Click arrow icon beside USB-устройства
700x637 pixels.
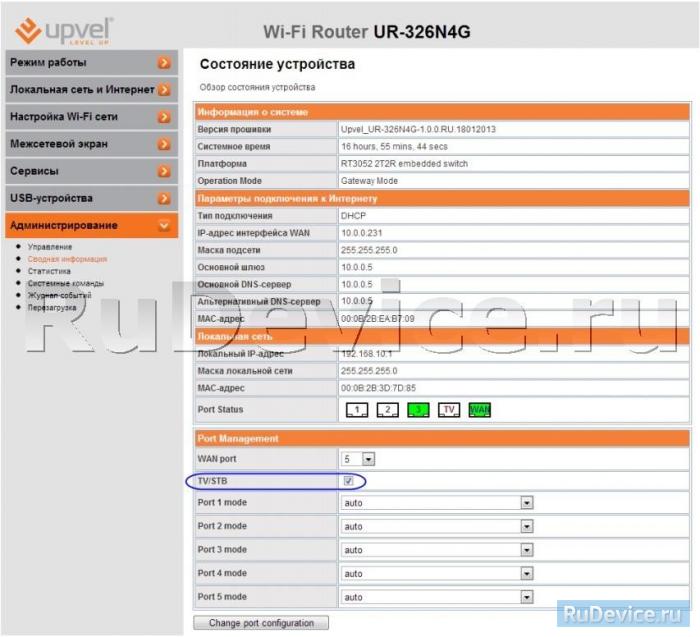(x=164, y=198)
